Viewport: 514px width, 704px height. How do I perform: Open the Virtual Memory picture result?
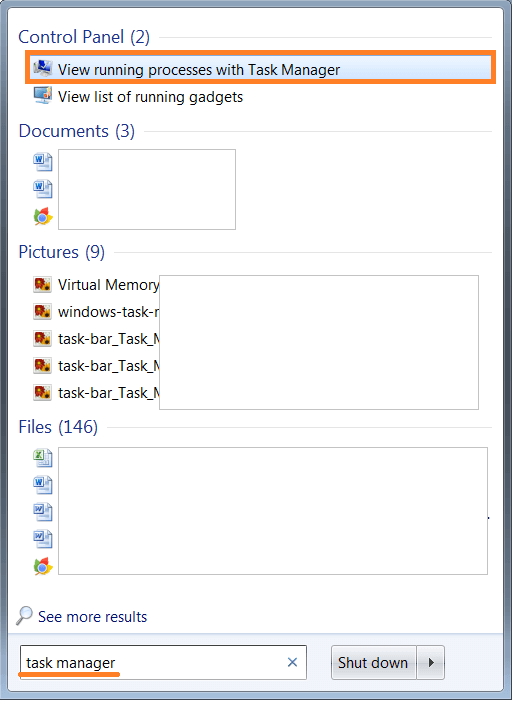pyautogui.click(x=108, y=285)
